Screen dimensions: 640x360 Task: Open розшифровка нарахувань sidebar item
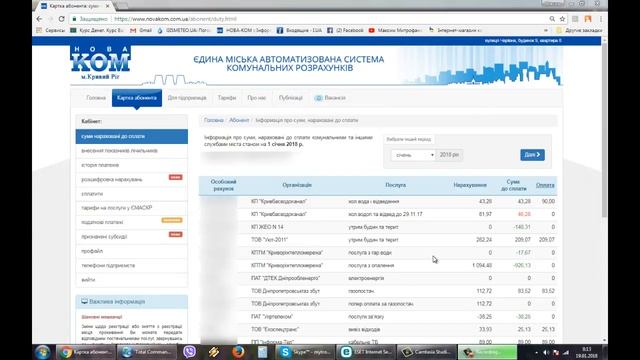(132, 179)
